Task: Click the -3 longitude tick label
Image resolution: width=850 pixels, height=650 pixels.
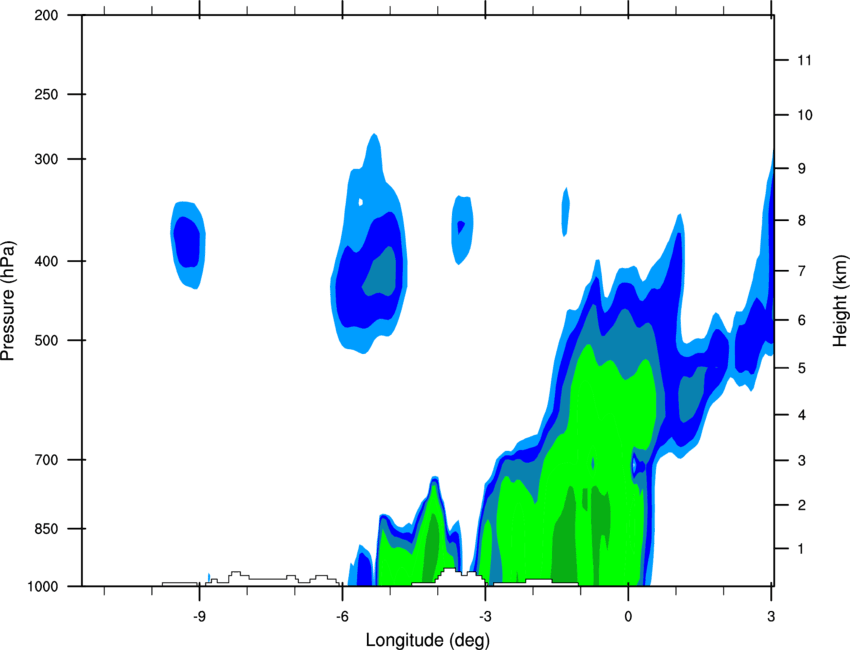Action: 485,616
